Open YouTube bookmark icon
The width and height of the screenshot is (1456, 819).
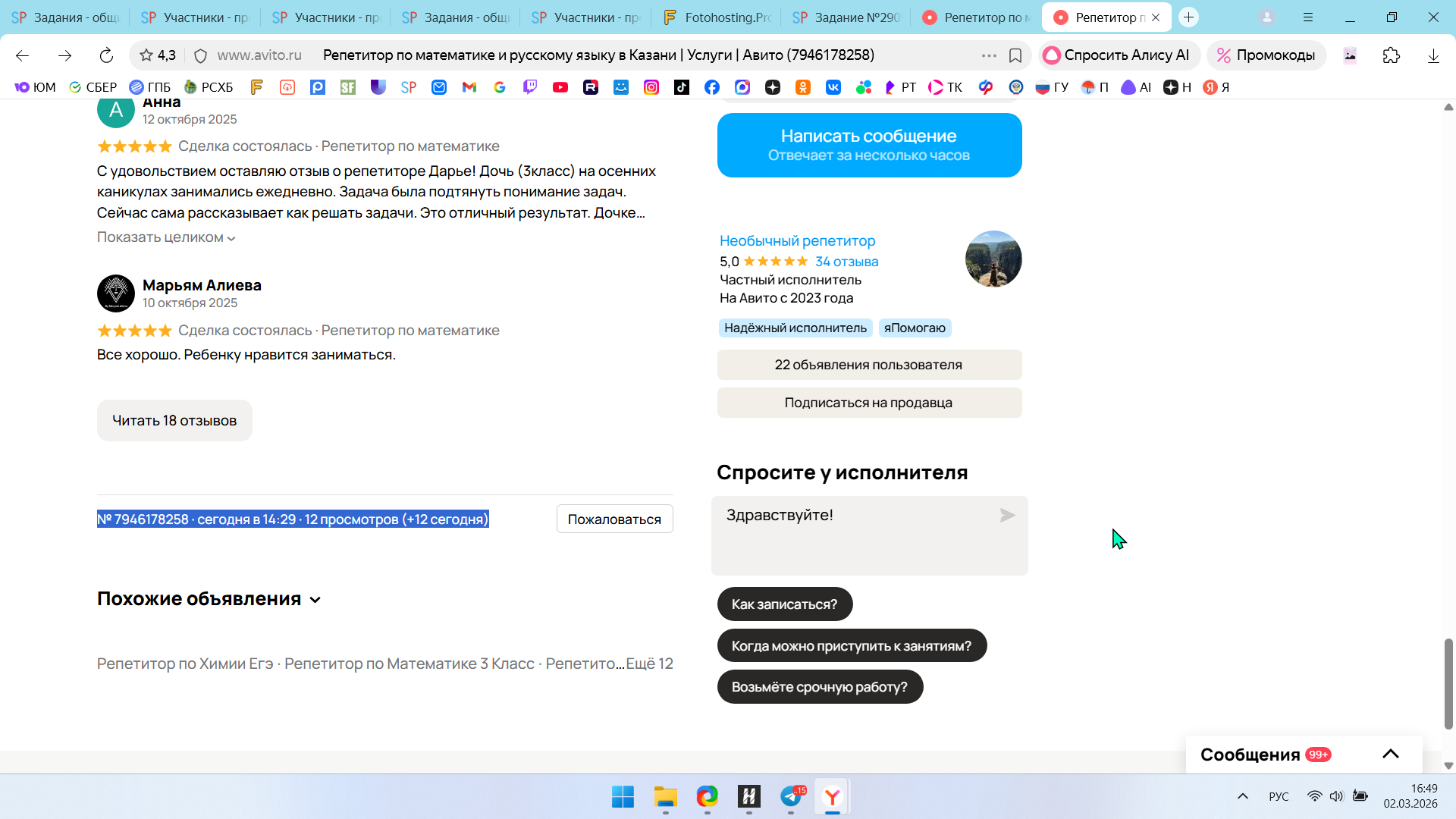[x=560, y=87]
